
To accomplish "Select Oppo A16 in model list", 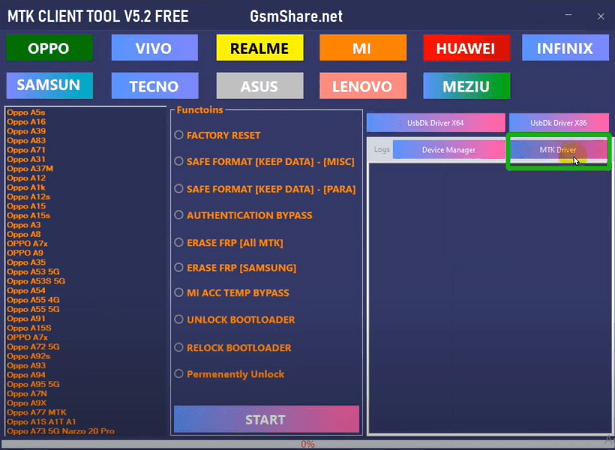I will pos(26,122).
